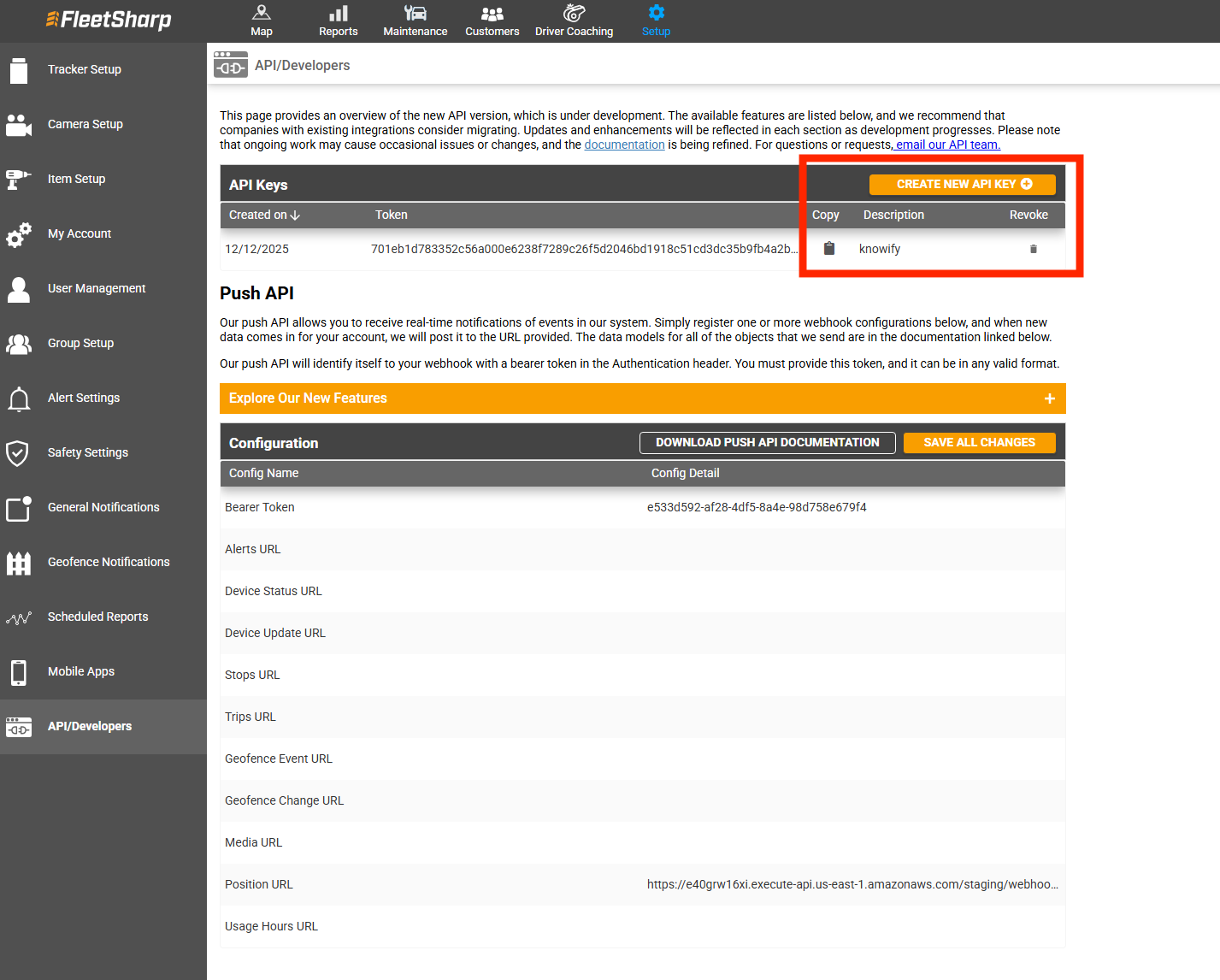This screenshot has width=1220, height=980.
Task: Open Tracker Setup in the sidebar
Action: pyautogui.click(x=85, y=69)
